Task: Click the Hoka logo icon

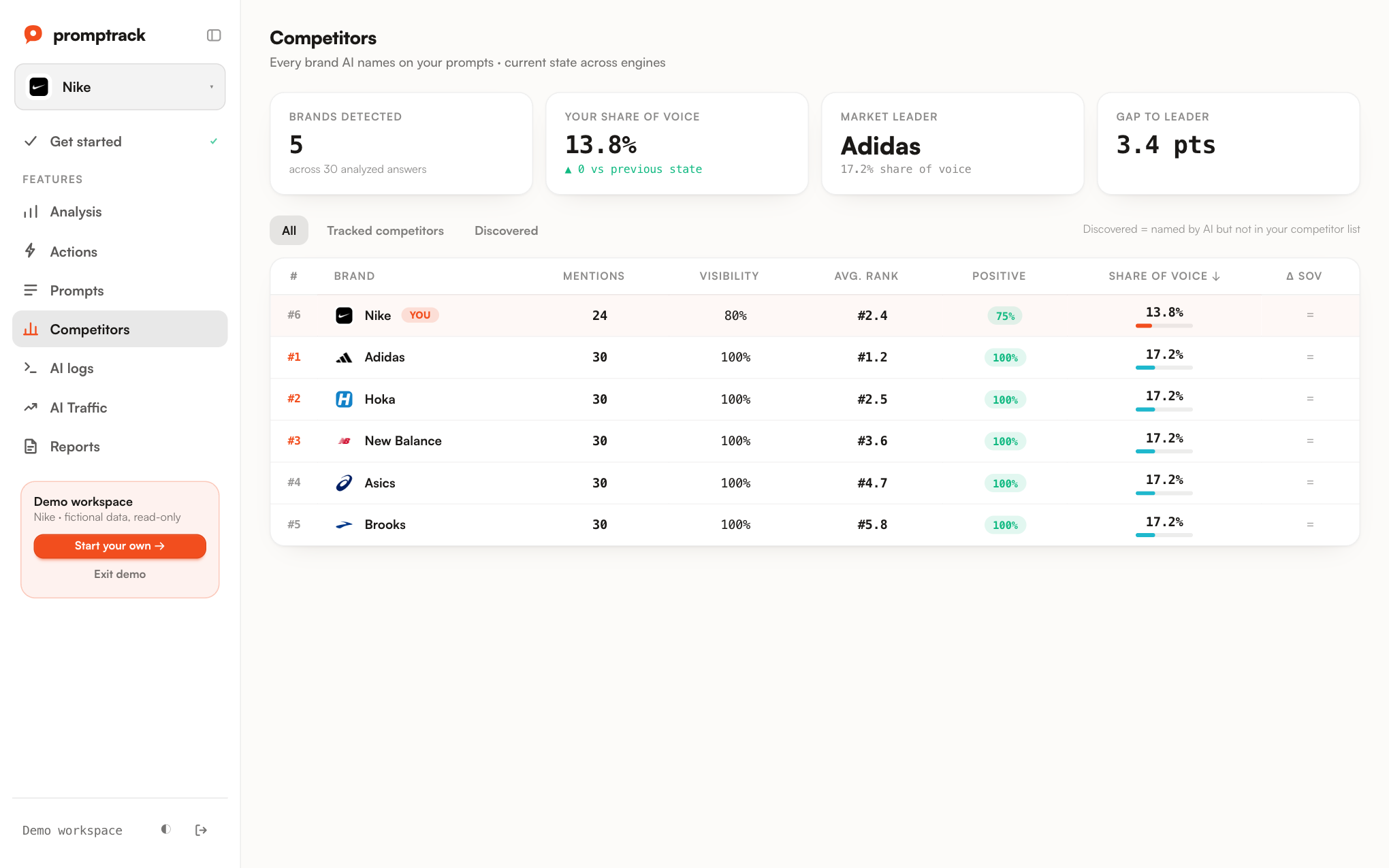Action: [x=344, y=399]
